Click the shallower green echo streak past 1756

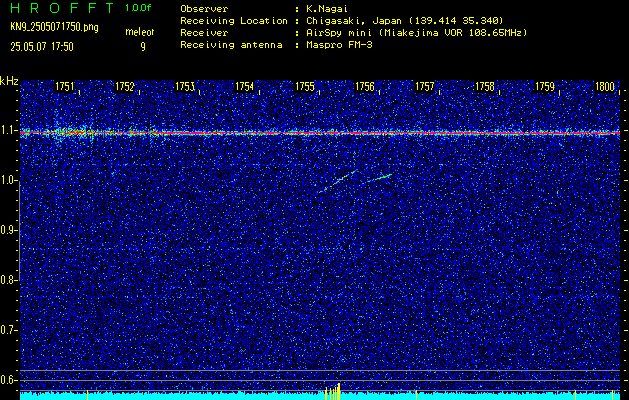378,178
